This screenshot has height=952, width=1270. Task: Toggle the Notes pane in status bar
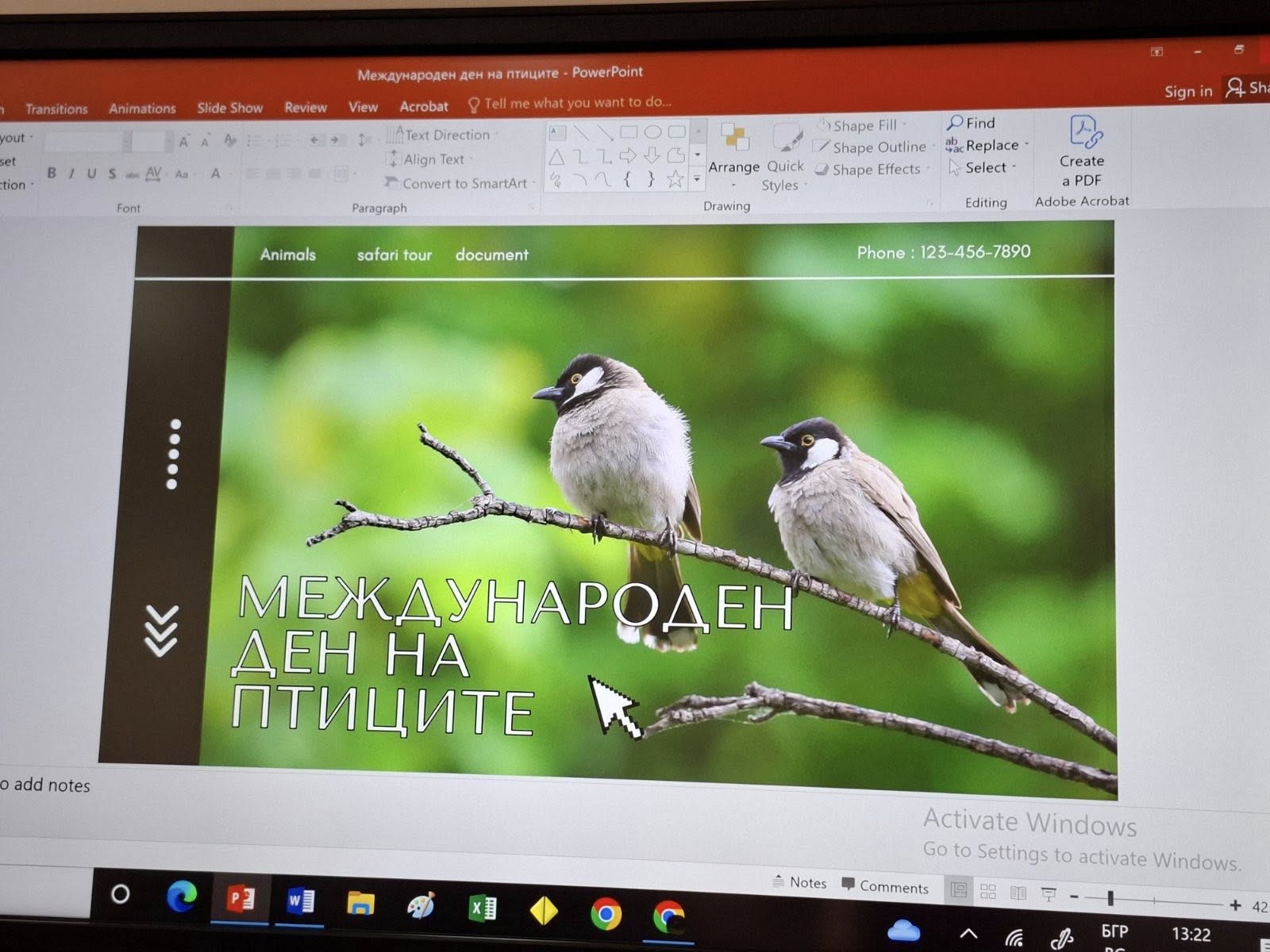click(x=800, y=883)
